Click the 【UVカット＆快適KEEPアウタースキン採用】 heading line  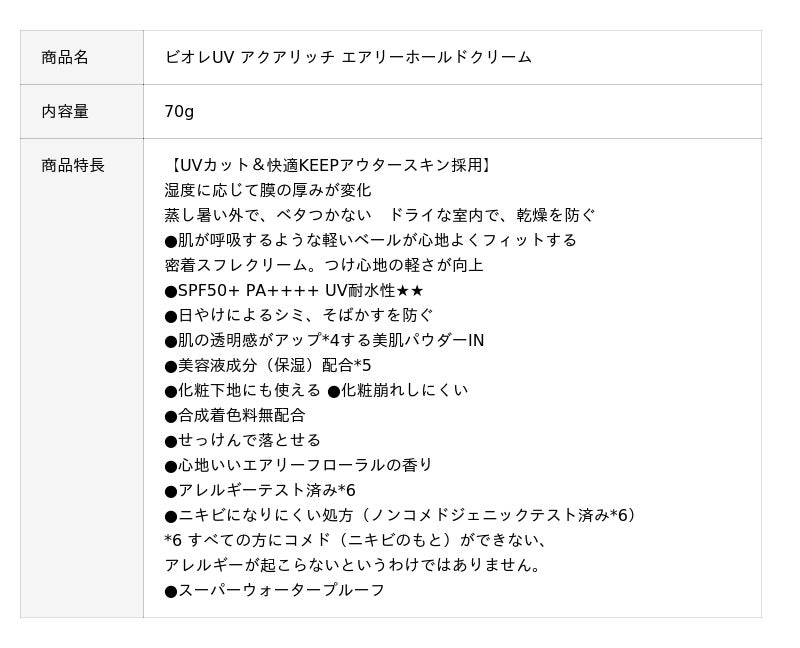(x=329, y=165)
